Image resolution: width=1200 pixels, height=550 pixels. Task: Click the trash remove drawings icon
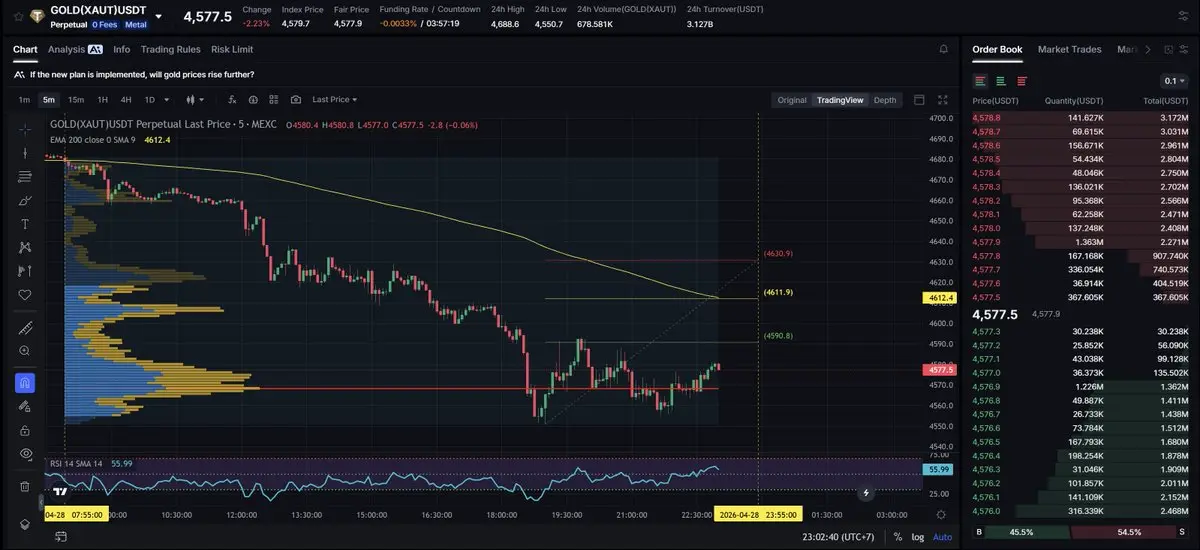[x=25, y=486]
